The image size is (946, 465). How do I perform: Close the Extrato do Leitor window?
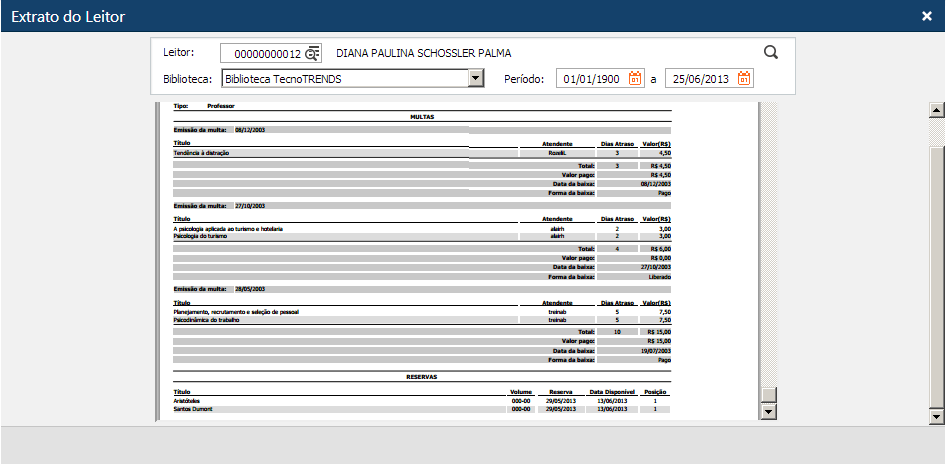[x=926, y=16]
